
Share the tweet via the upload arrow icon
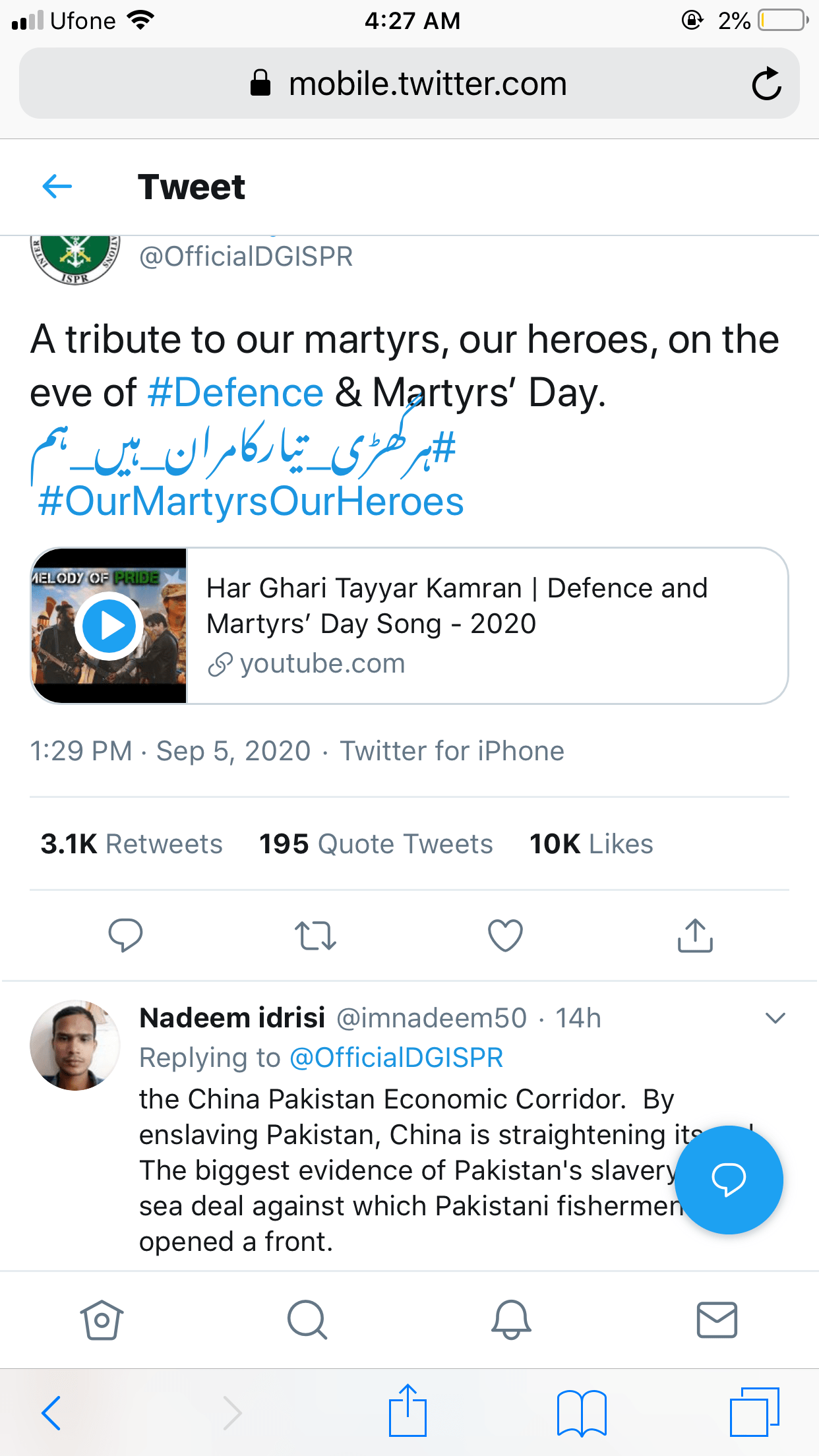point(695,935)
